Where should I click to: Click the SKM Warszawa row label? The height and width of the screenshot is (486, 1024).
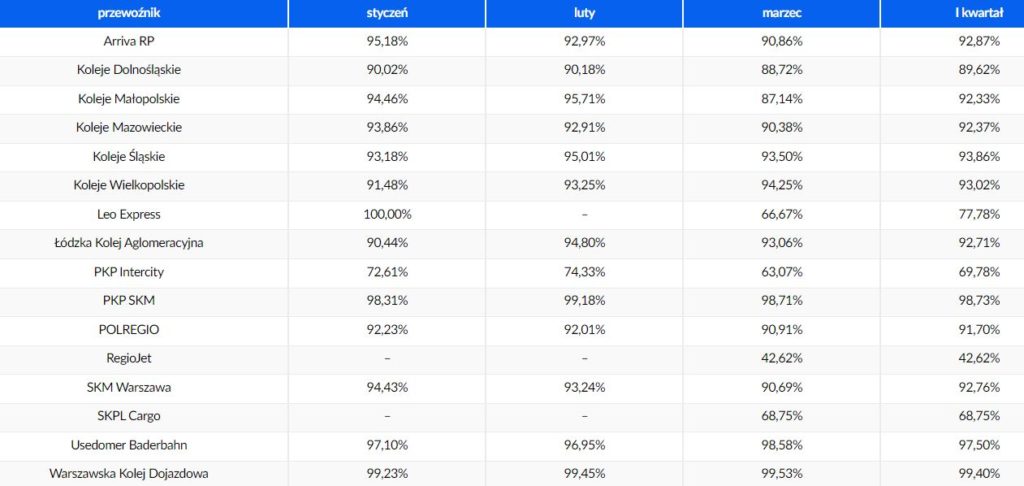pos(129,387)
